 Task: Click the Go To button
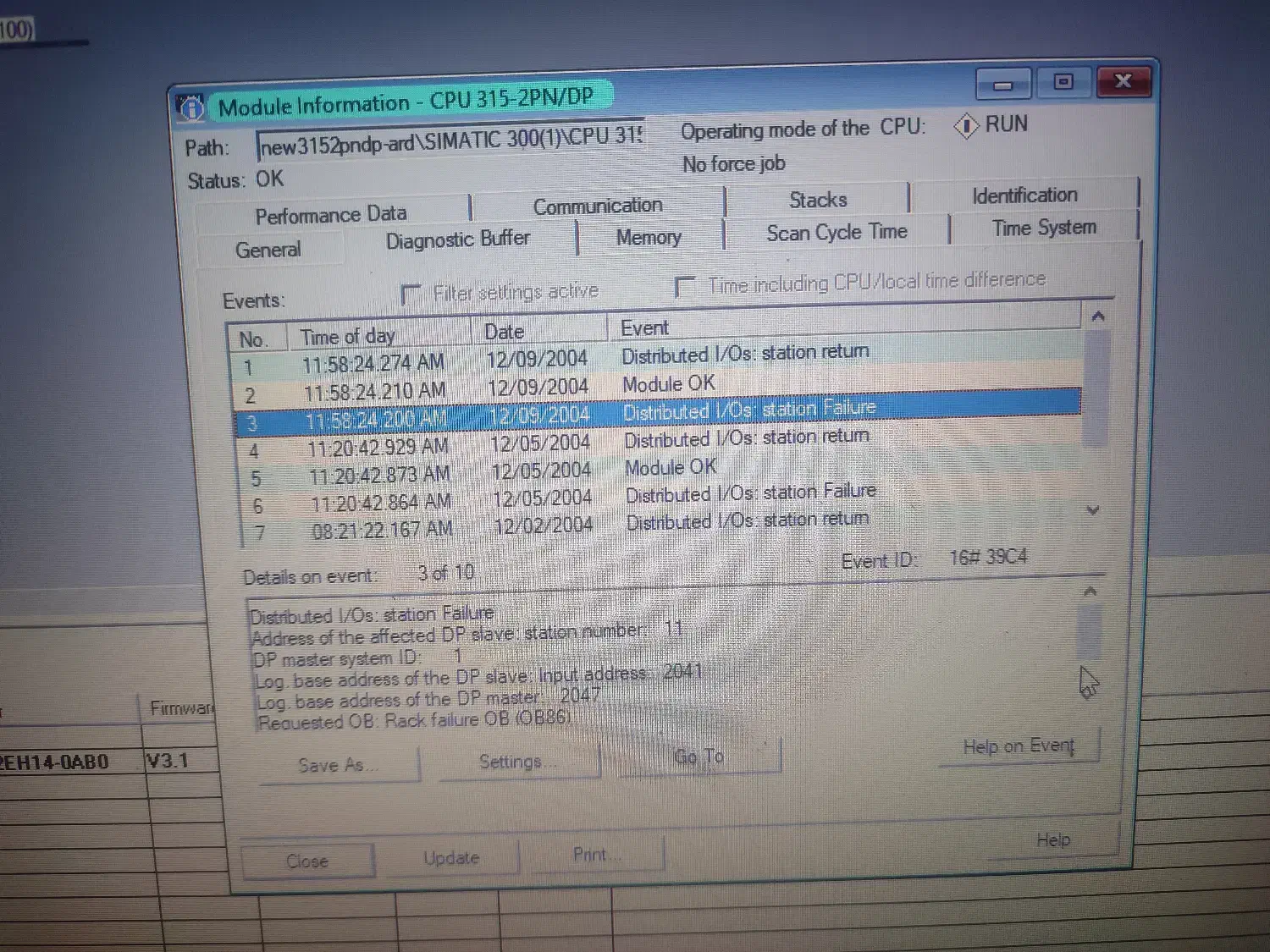coord(699,756)
